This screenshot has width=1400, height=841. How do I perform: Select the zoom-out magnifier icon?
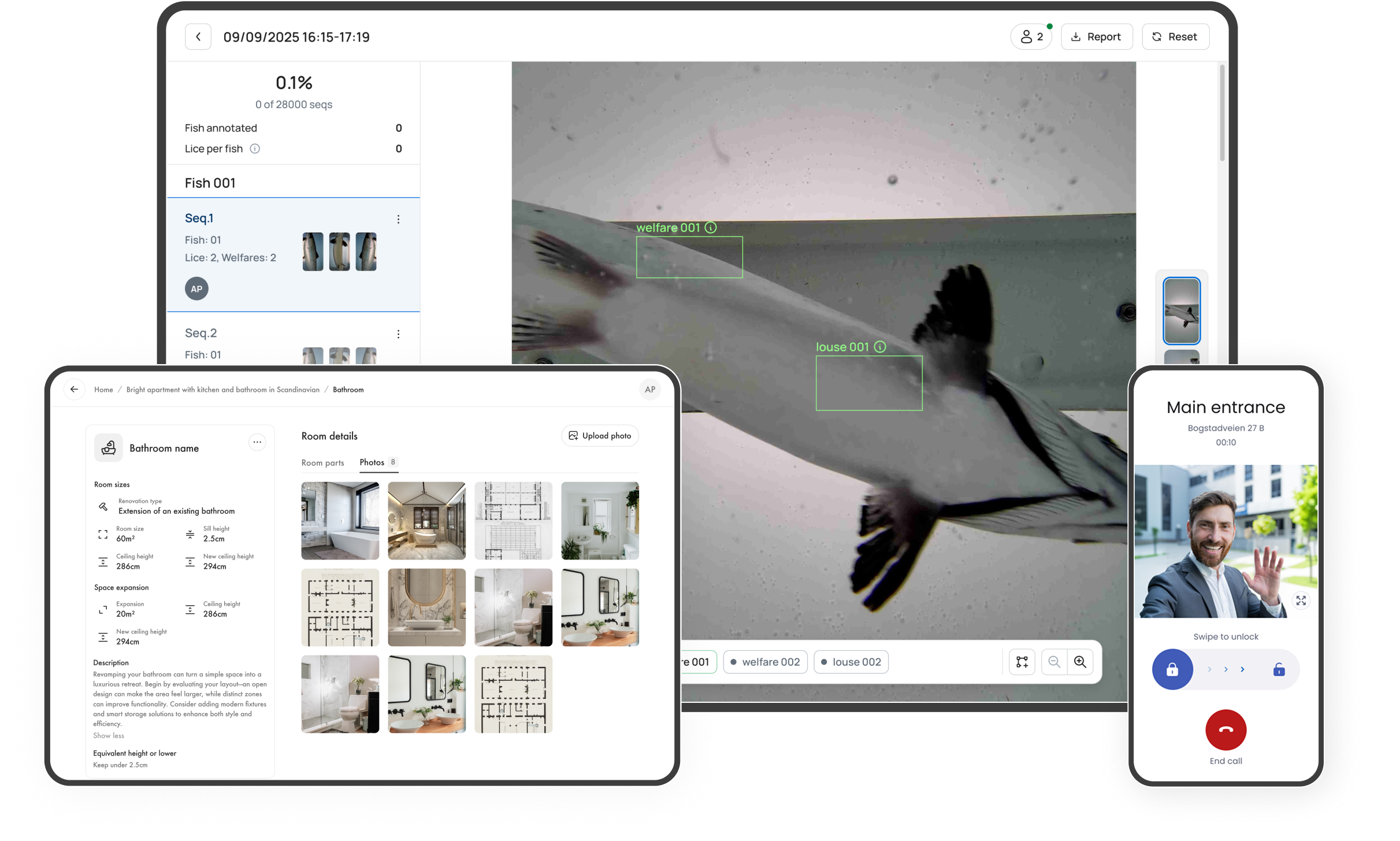[x=1054, y=662]
